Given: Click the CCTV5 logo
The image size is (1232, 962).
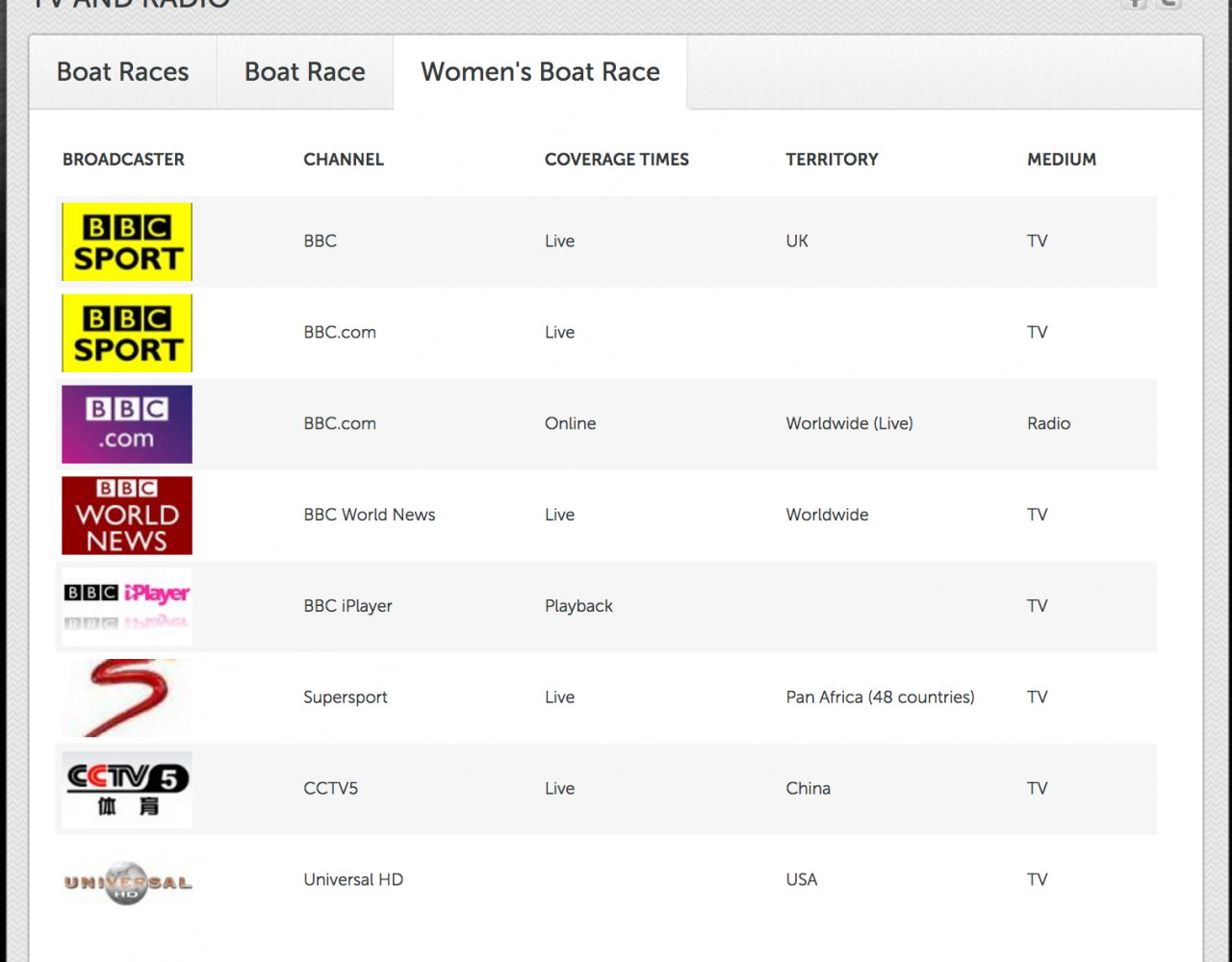Looking at the screenshot, I should [127, 789].
